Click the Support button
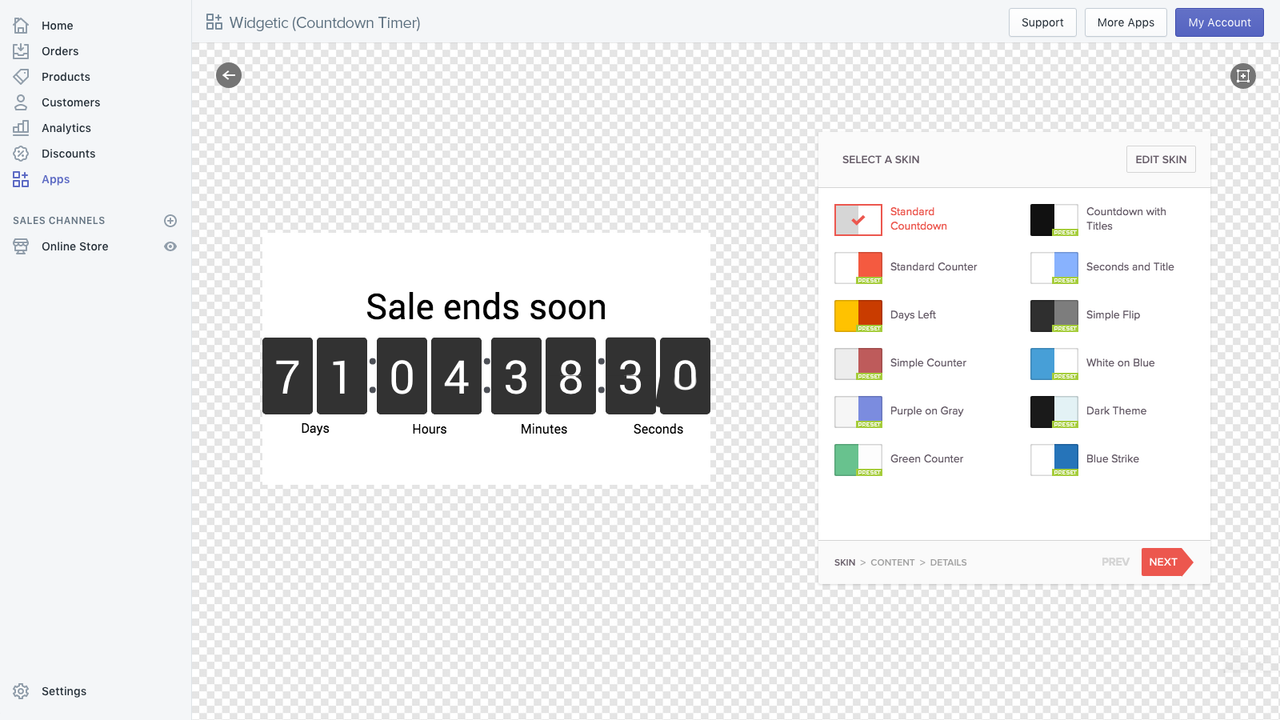This screenshot has height=720, width=1280. click(1042, 21)
